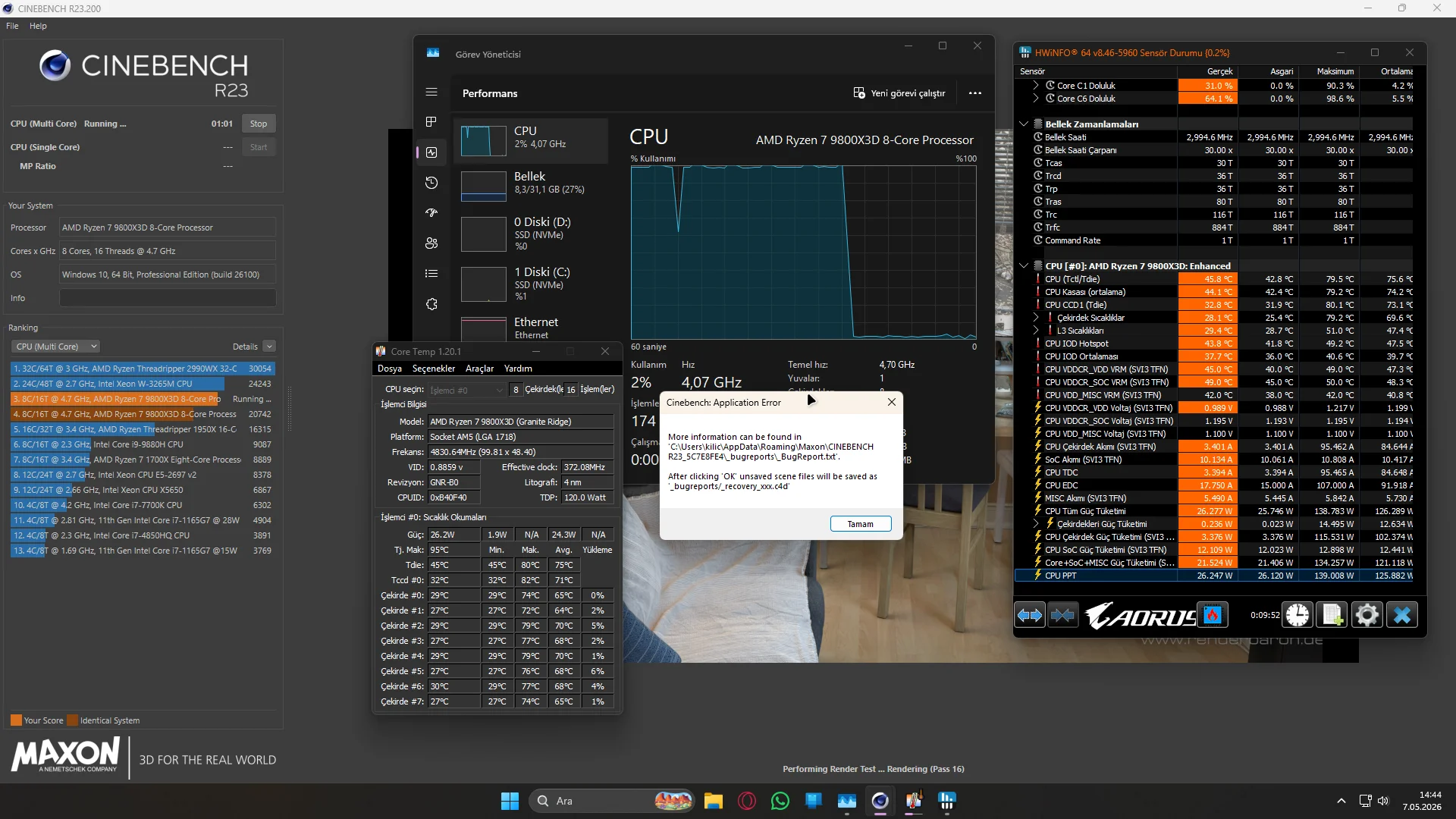This screenshot has width=1456, height=819.
Task: Click Tamam in Cinebench error dialog
Action: [x=861, y=524]
